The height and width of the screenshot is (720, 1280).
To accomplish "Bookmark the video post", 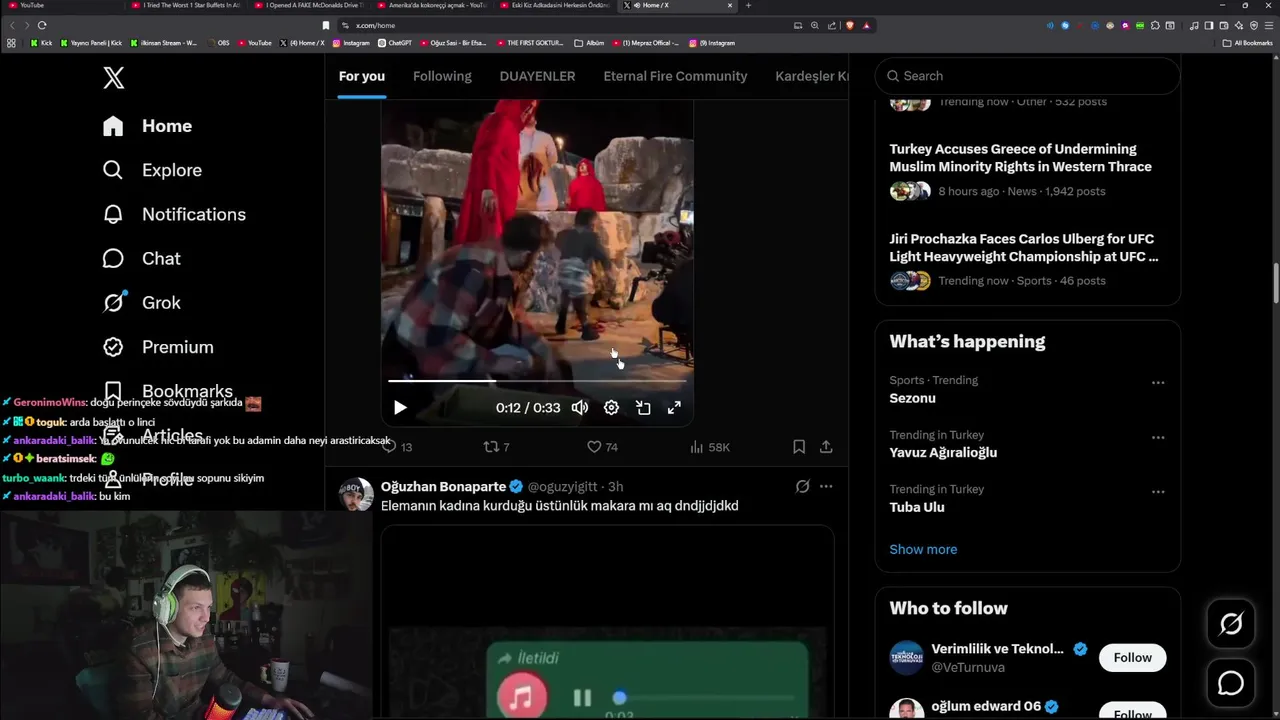I will pyautogui.click(x=799, y=447).
